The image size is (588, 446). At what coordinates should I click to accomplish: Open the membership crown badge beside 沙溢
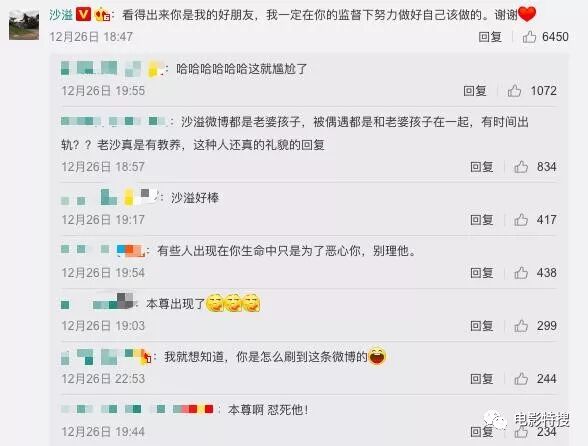point(102,15)
